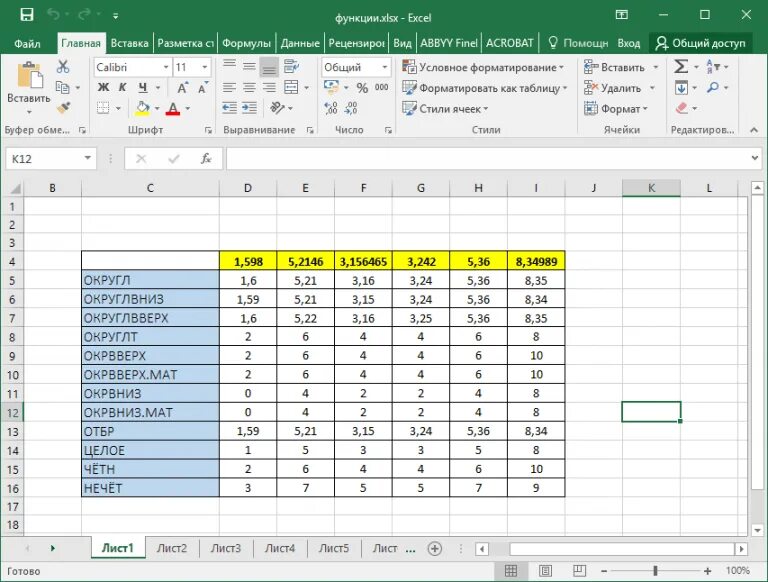This screenshot has width=768, height=582.
Task: Decrease decimal places
Action: [351, 108]
